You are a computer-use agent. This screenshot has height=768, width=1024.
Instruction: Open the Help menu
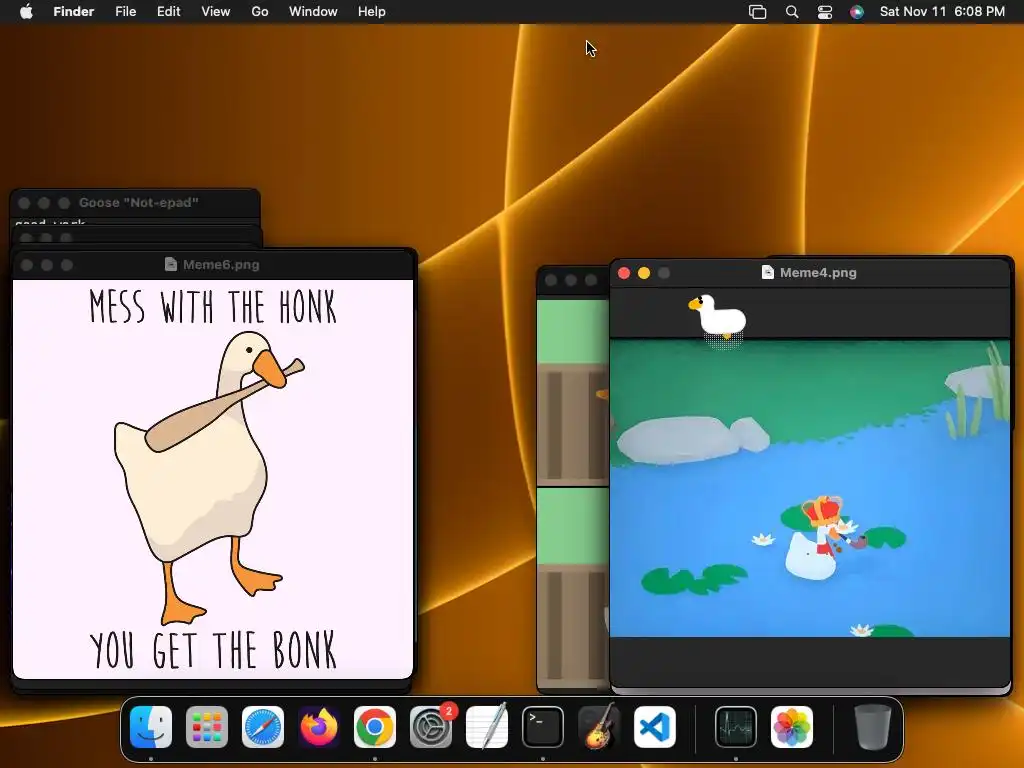point(372,12)
